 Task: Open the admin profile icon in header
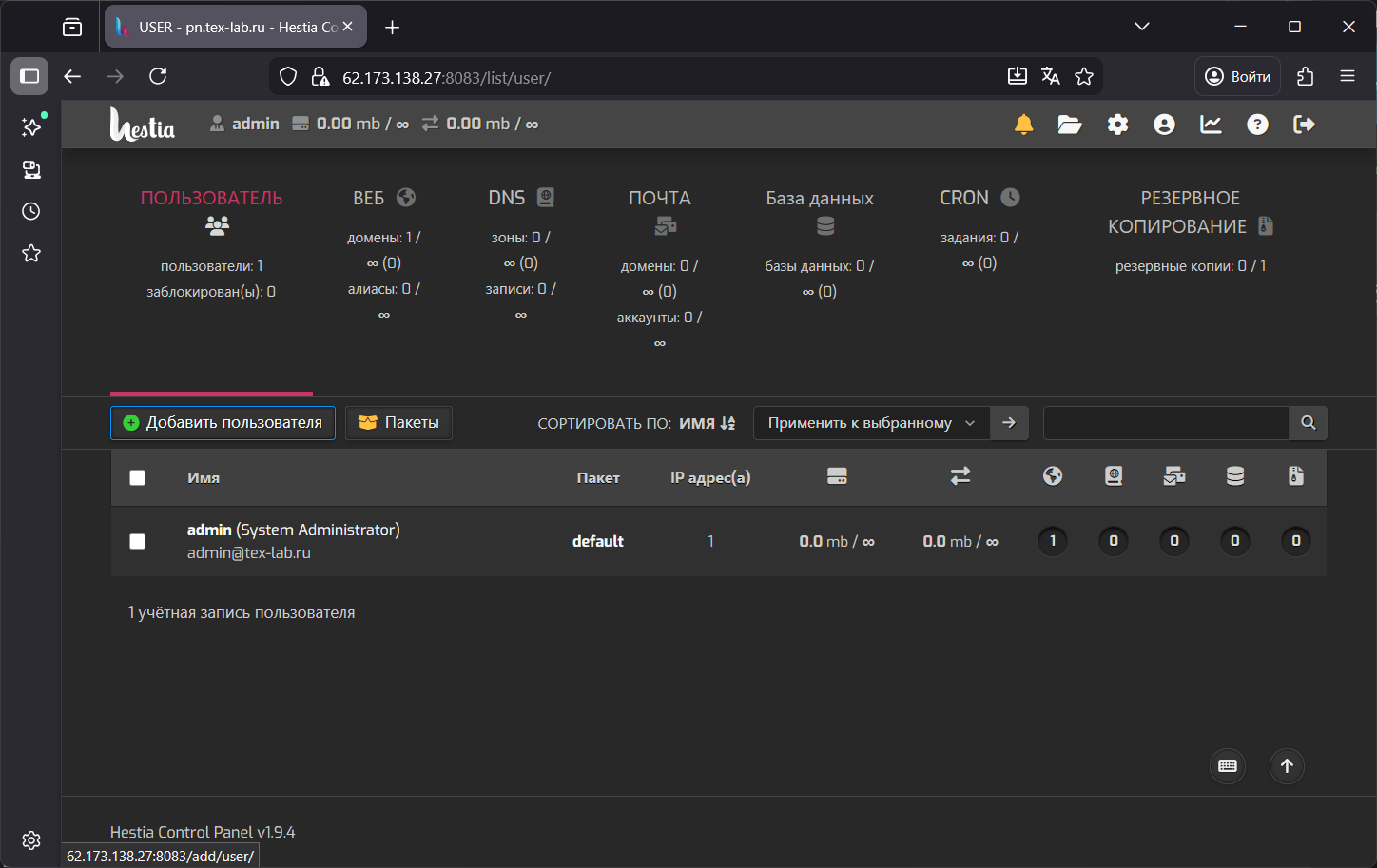click(1164, 125)
